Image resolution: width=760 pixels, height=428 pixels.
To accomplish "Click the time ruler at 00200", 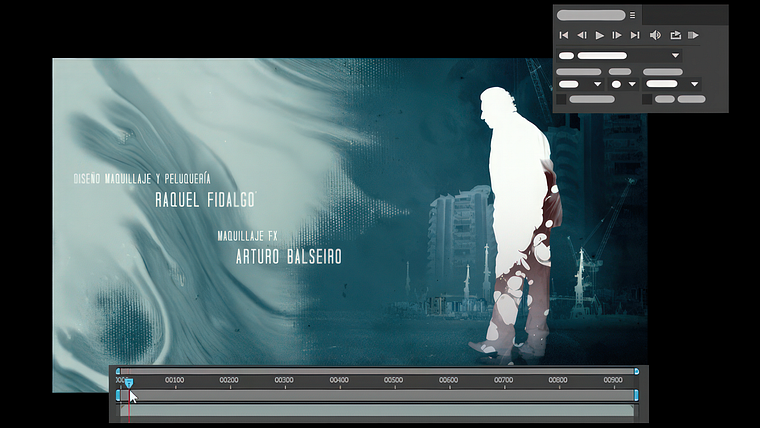I will coord(229,380).
